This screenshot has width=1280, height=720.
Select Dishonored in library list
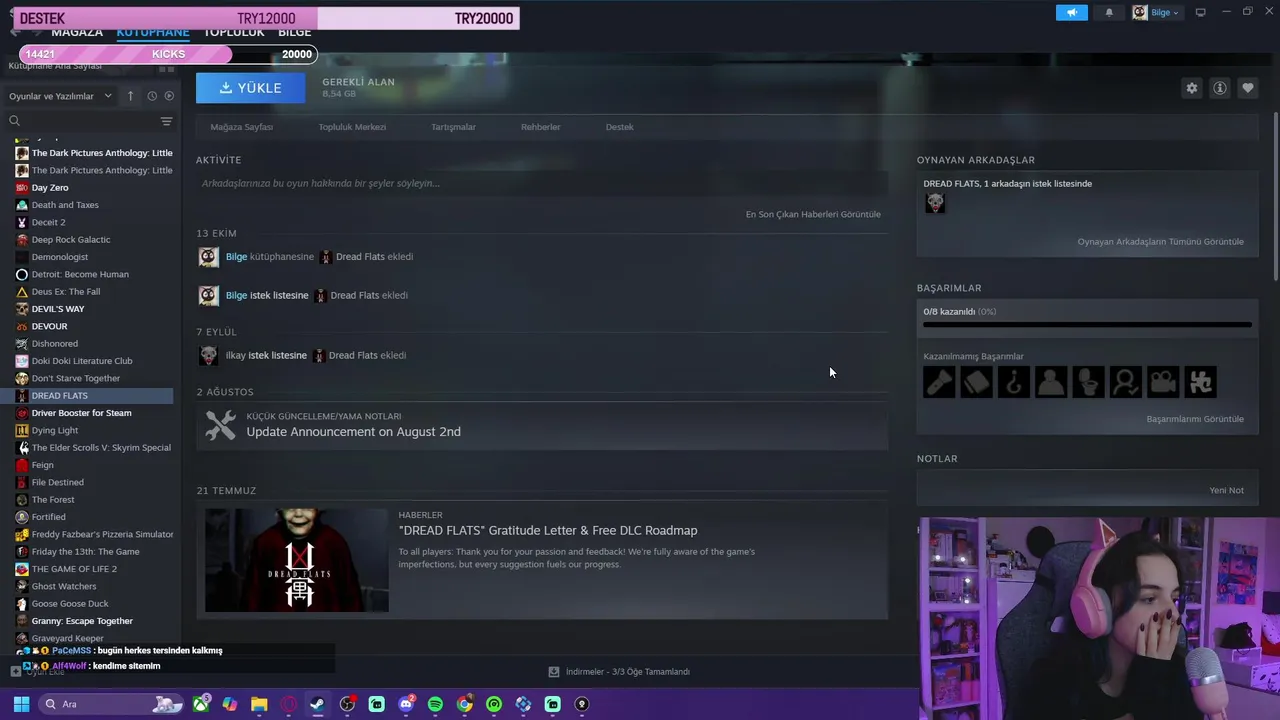(54, 344)
